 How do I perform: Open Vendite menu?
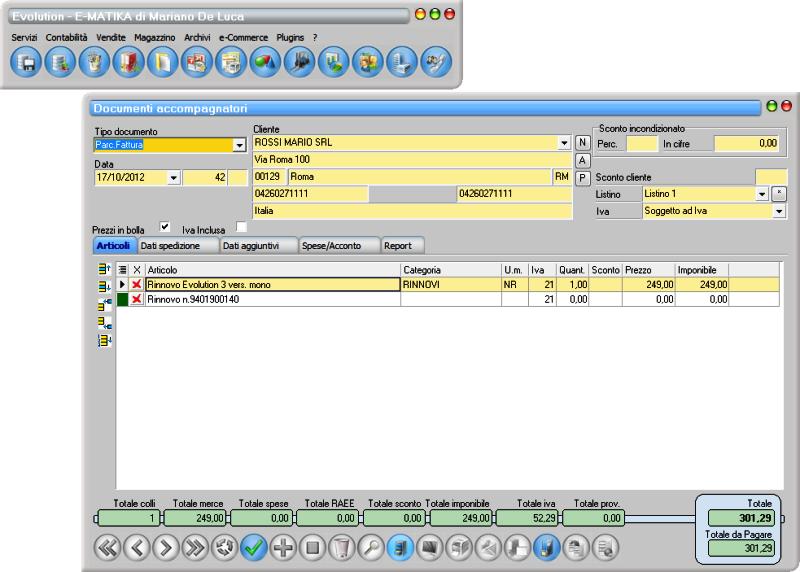[x=111, y=38]
